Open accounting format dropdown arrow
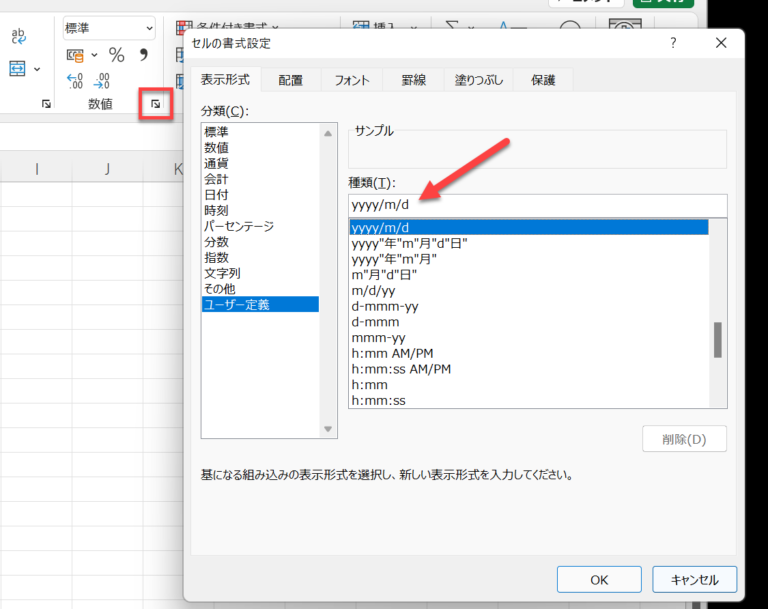The width and height of the screenshot is (768, 609). pyautogui.click(x=95, y=55)
